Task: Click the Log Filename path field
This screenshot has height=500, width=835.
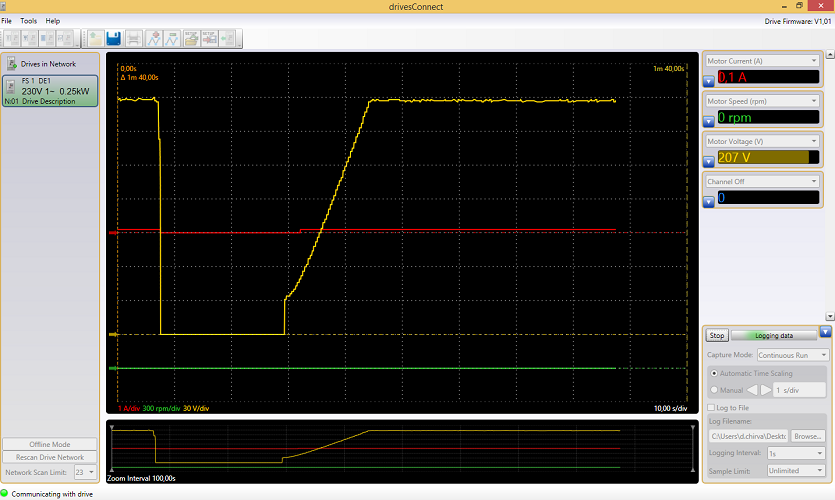Action: click(x=748, y=436)
